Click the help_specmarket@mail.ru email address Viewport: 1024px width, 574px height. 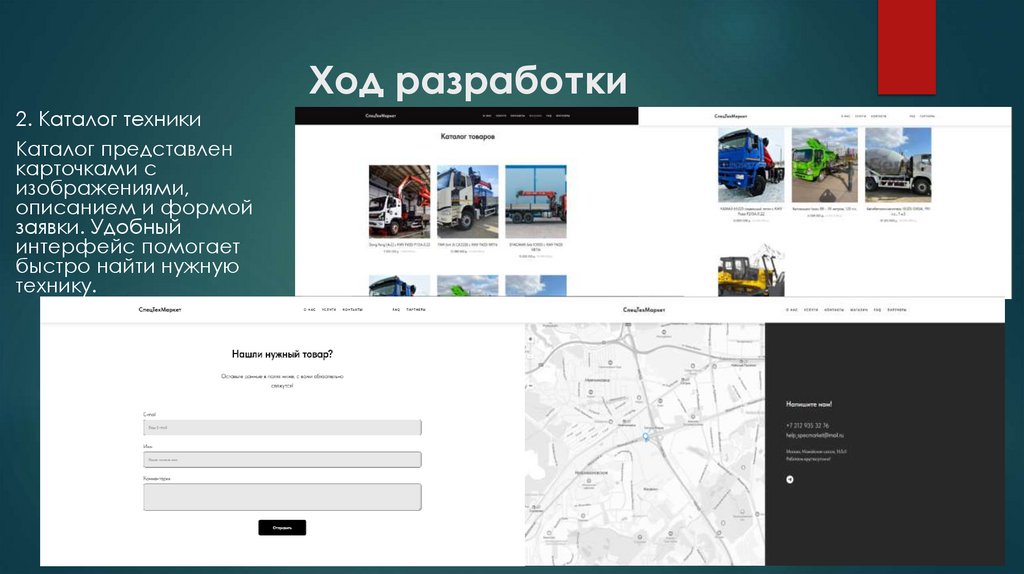click(814, 435)
